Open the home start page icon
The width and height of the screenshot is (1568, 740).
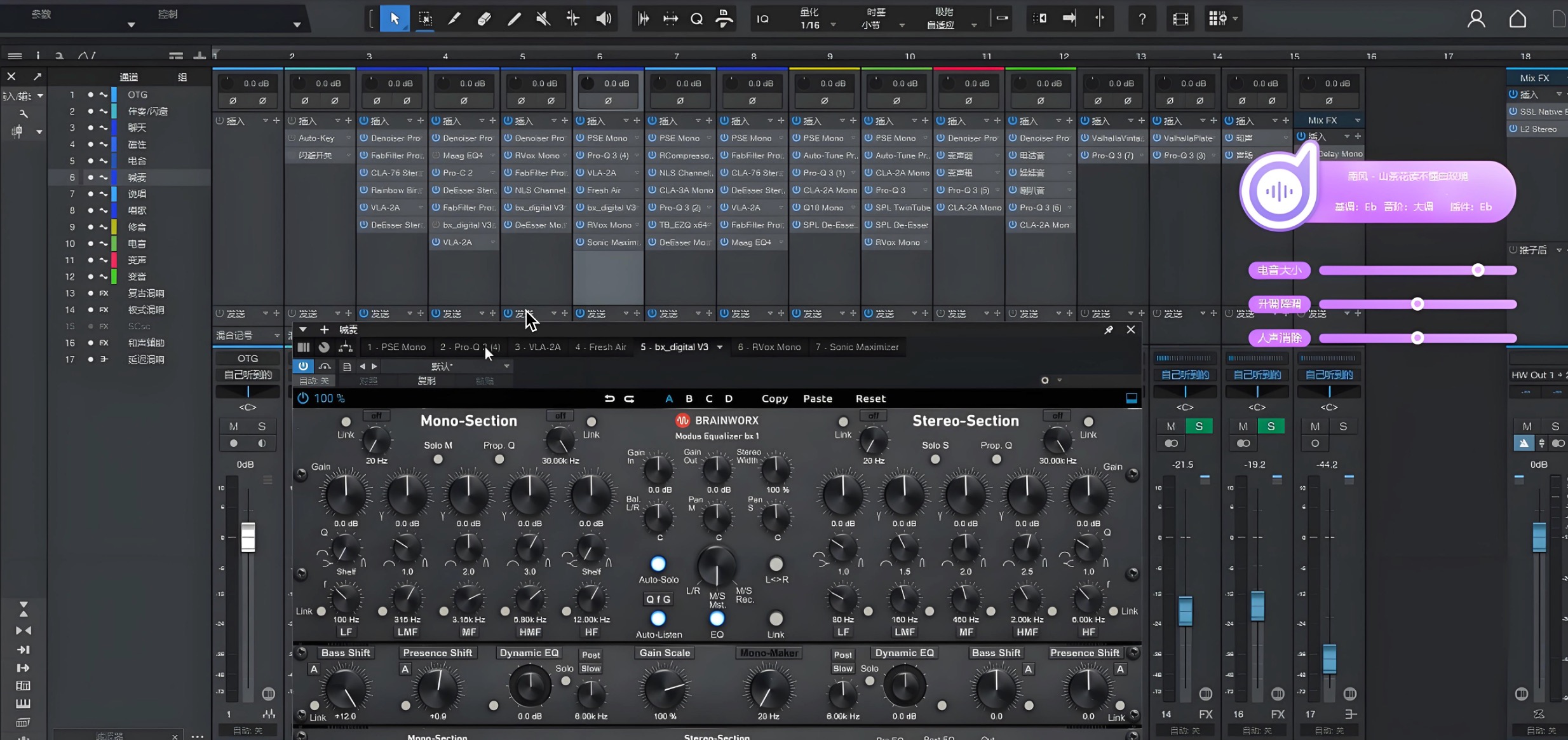coord(1518,19)
